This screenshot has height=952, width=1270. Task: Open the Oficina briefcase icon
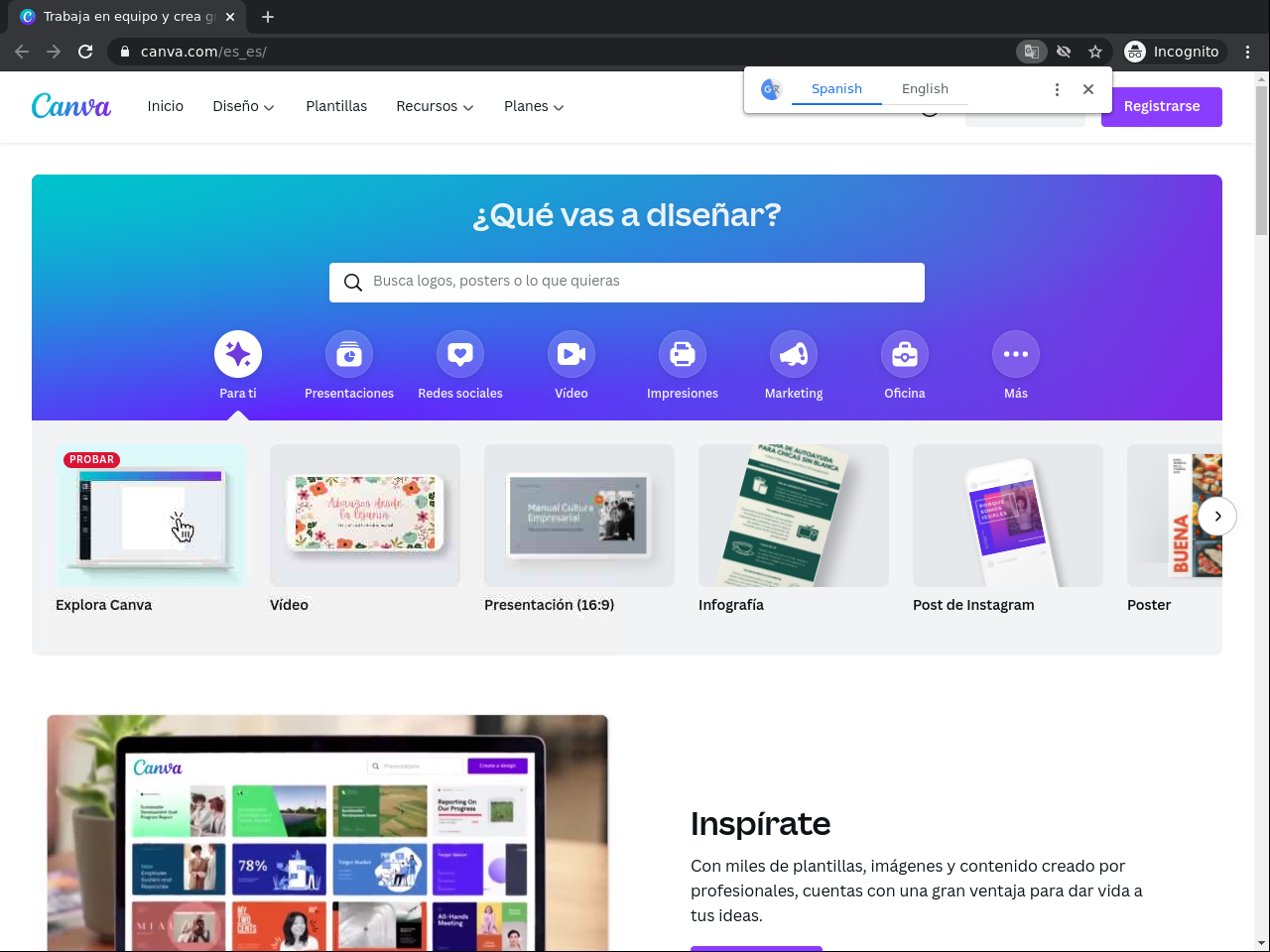(x=905, y=354)
